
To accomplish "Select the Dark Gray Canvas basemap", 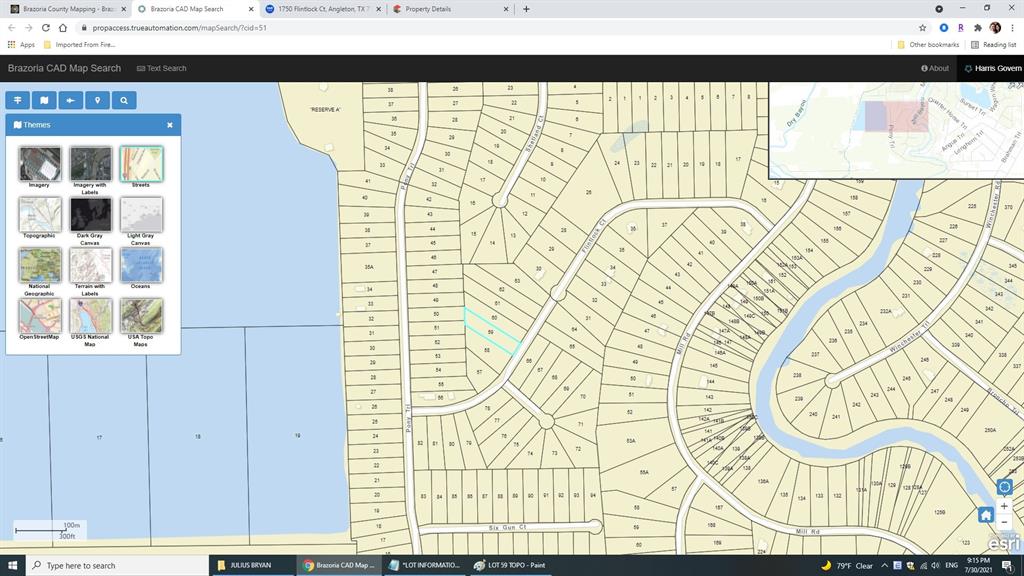I will [90, 214].
